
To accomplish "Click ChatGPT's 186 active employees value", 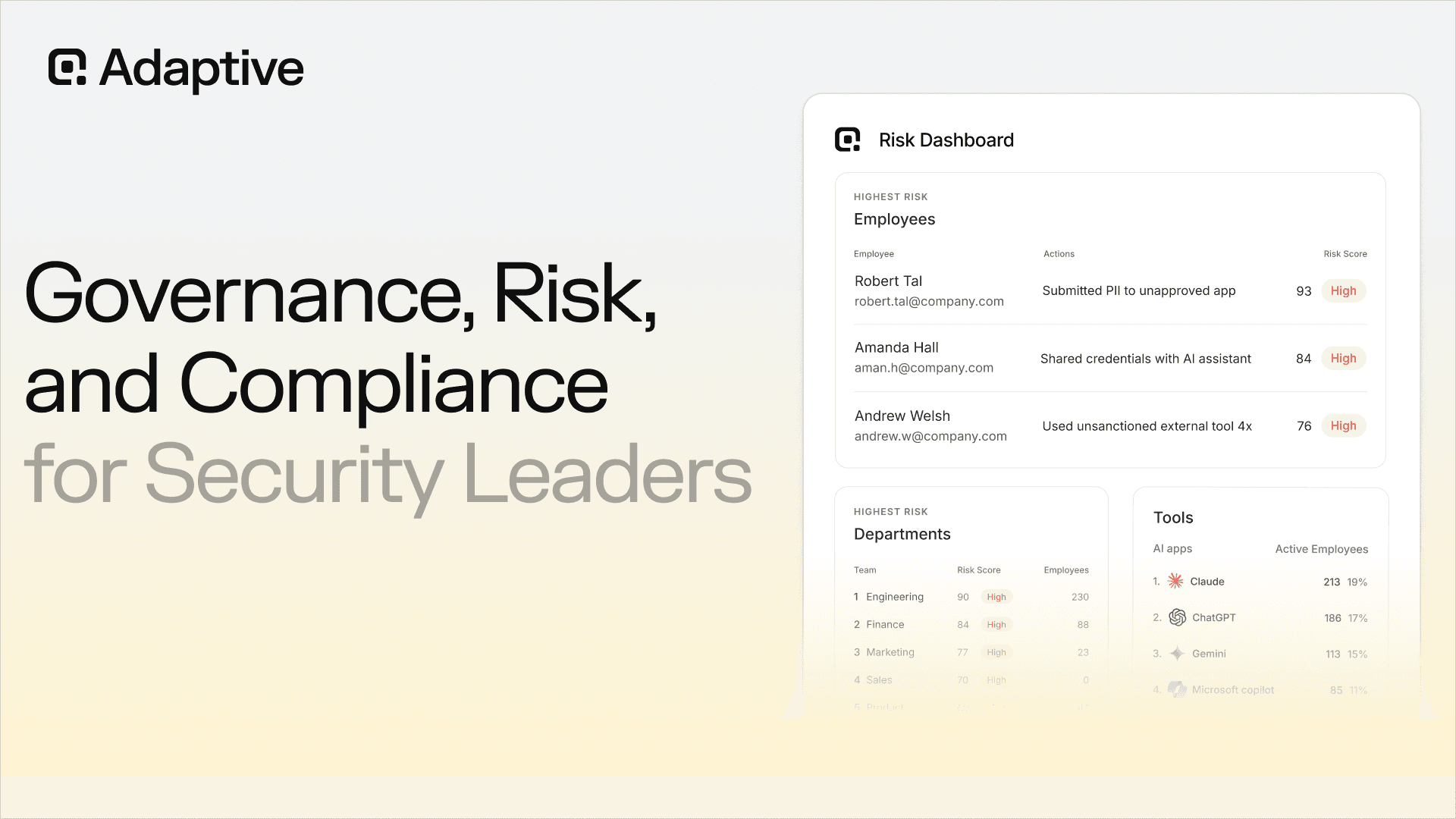I will tap(1332, 619).
